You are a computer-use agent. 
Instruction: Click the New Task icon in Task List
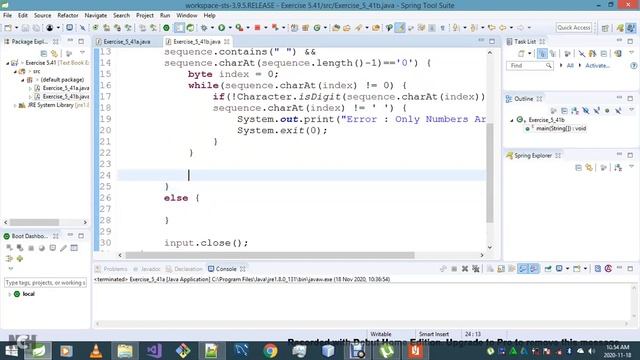pyautogui.click(x=521, y=53)
